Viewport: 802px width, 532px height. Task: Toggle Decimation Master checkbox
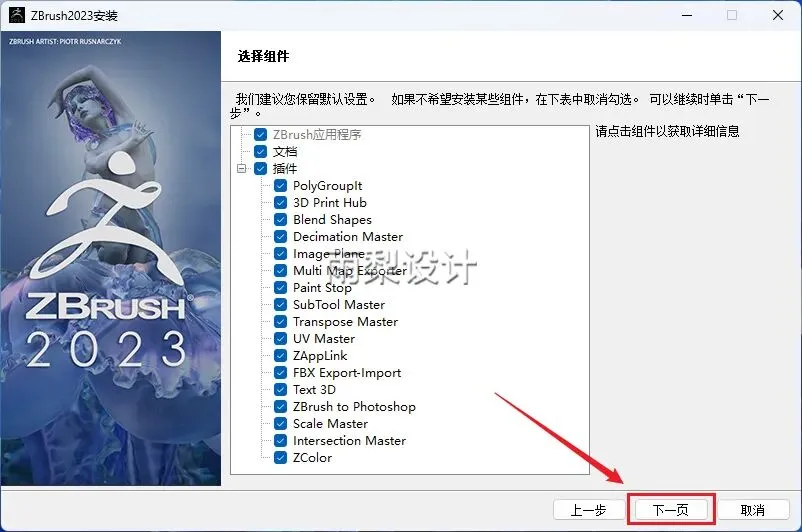coord(280,236)
